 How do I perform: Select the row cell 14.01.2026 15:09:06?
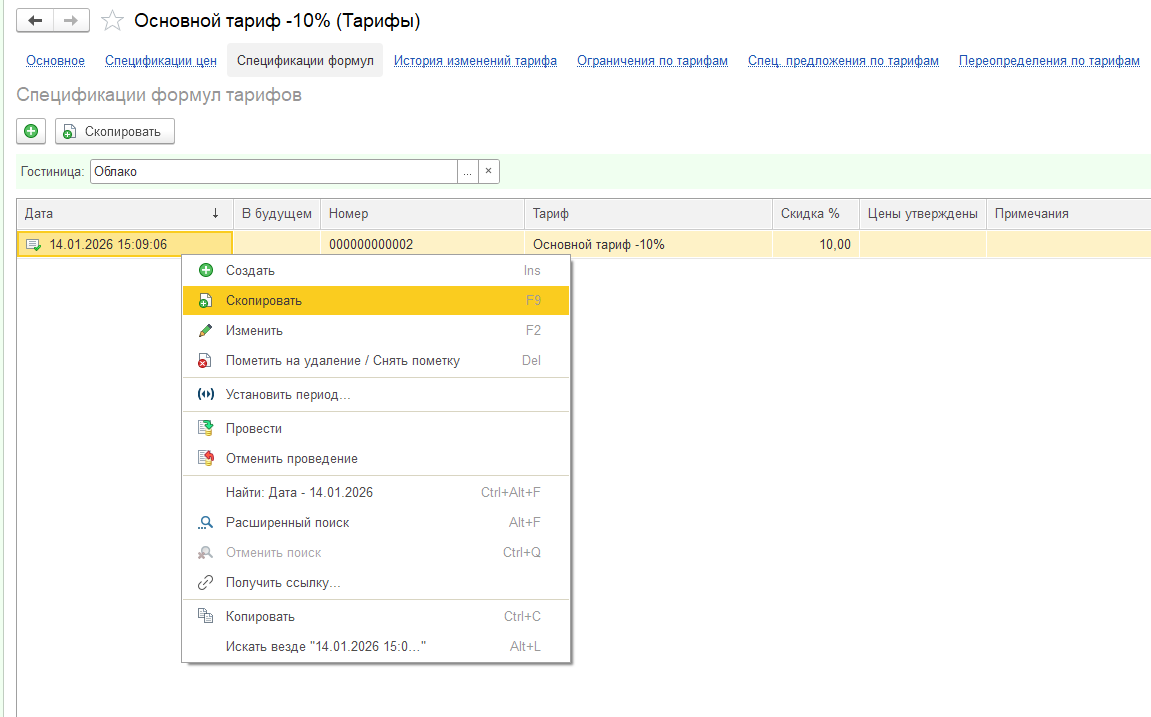124,244
